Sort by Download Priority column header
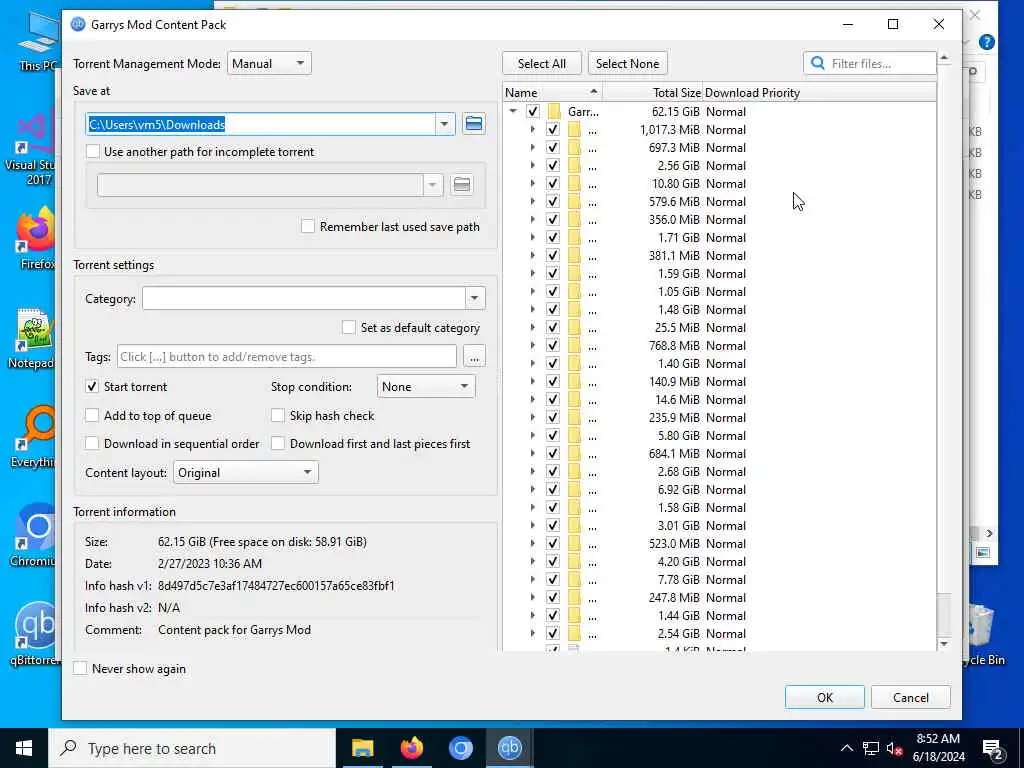The height and width of the screenshot is (768, 1024). 819,93
